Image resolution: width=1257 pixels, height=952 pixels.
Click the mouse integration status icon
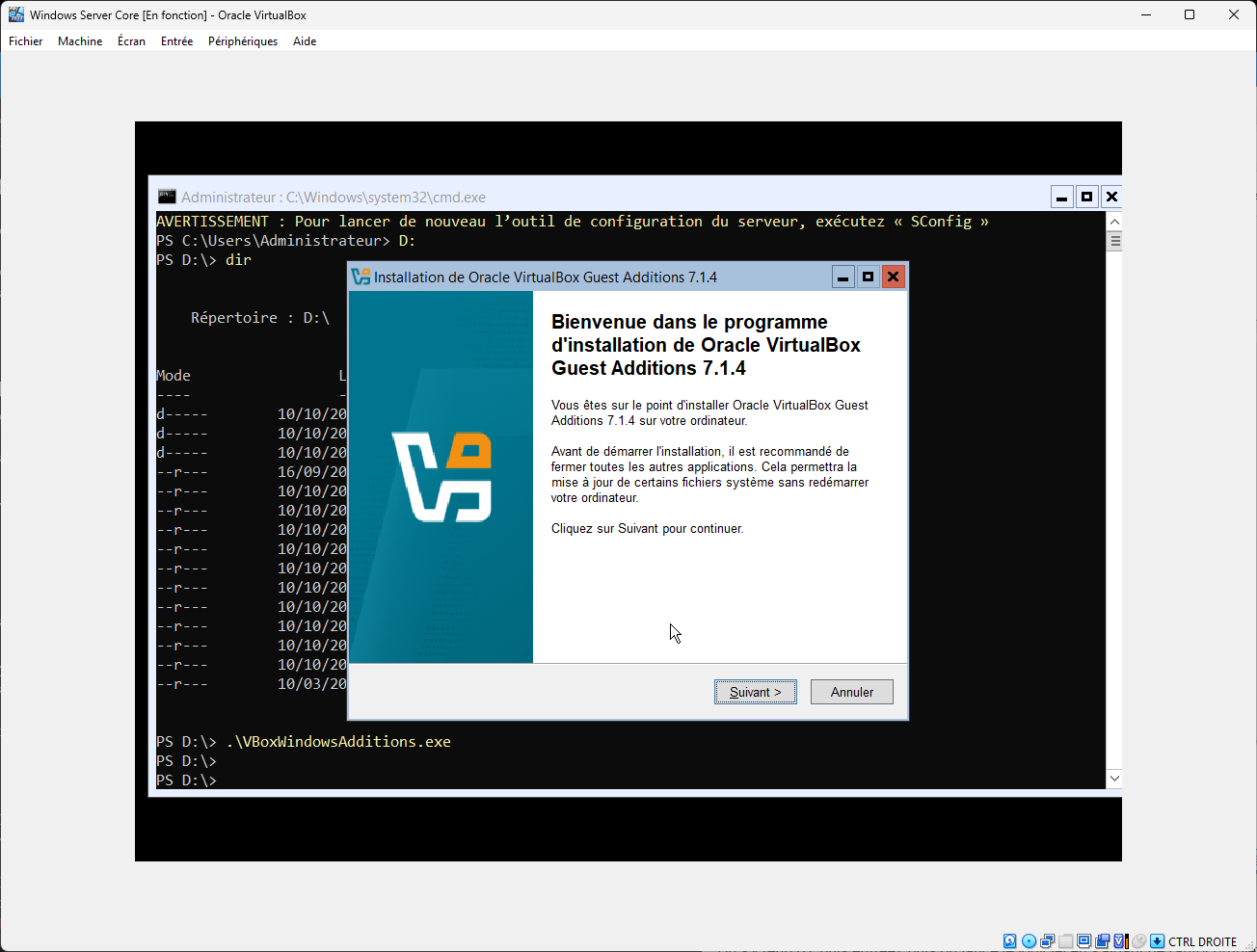[1138, 941]
